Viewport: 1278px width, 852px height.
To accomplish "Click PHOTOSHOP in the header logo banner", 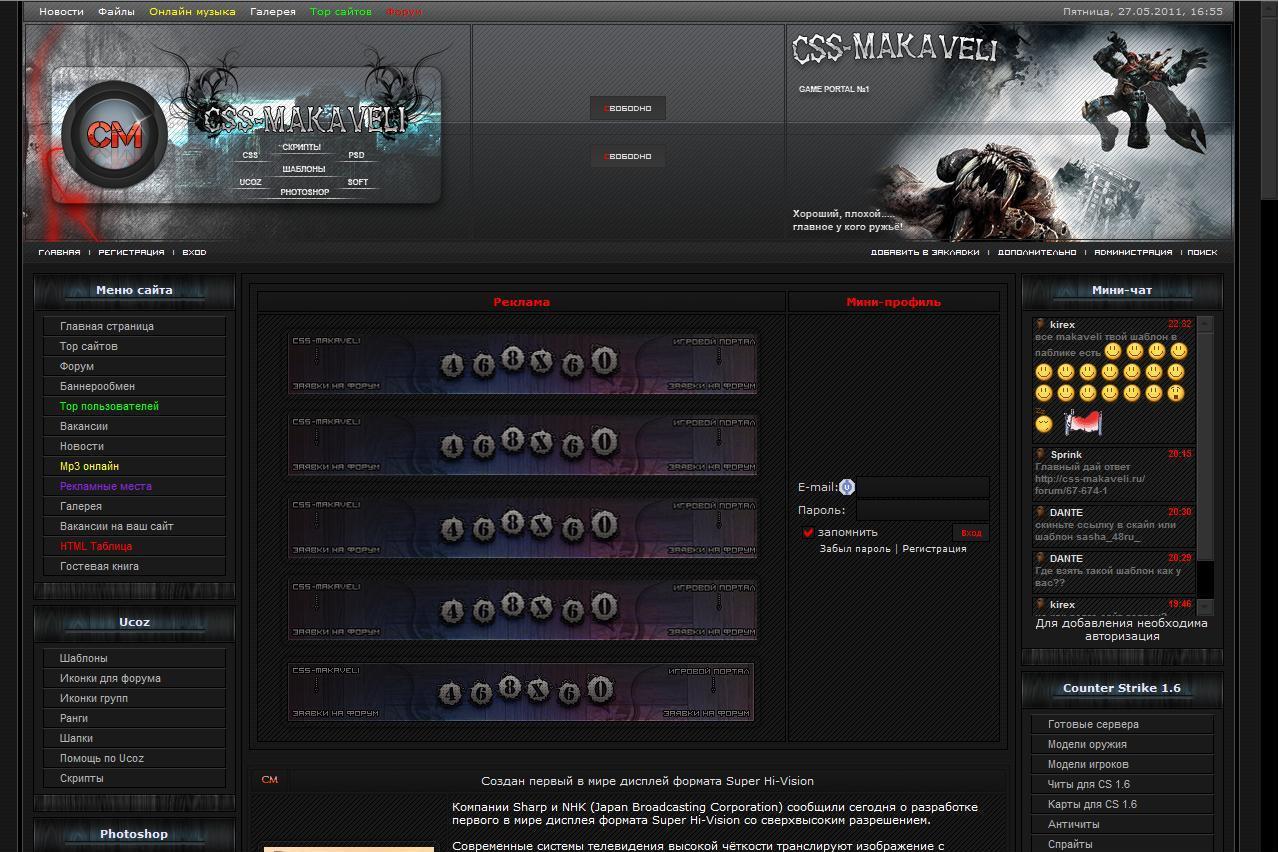I will tap(304, 192).
